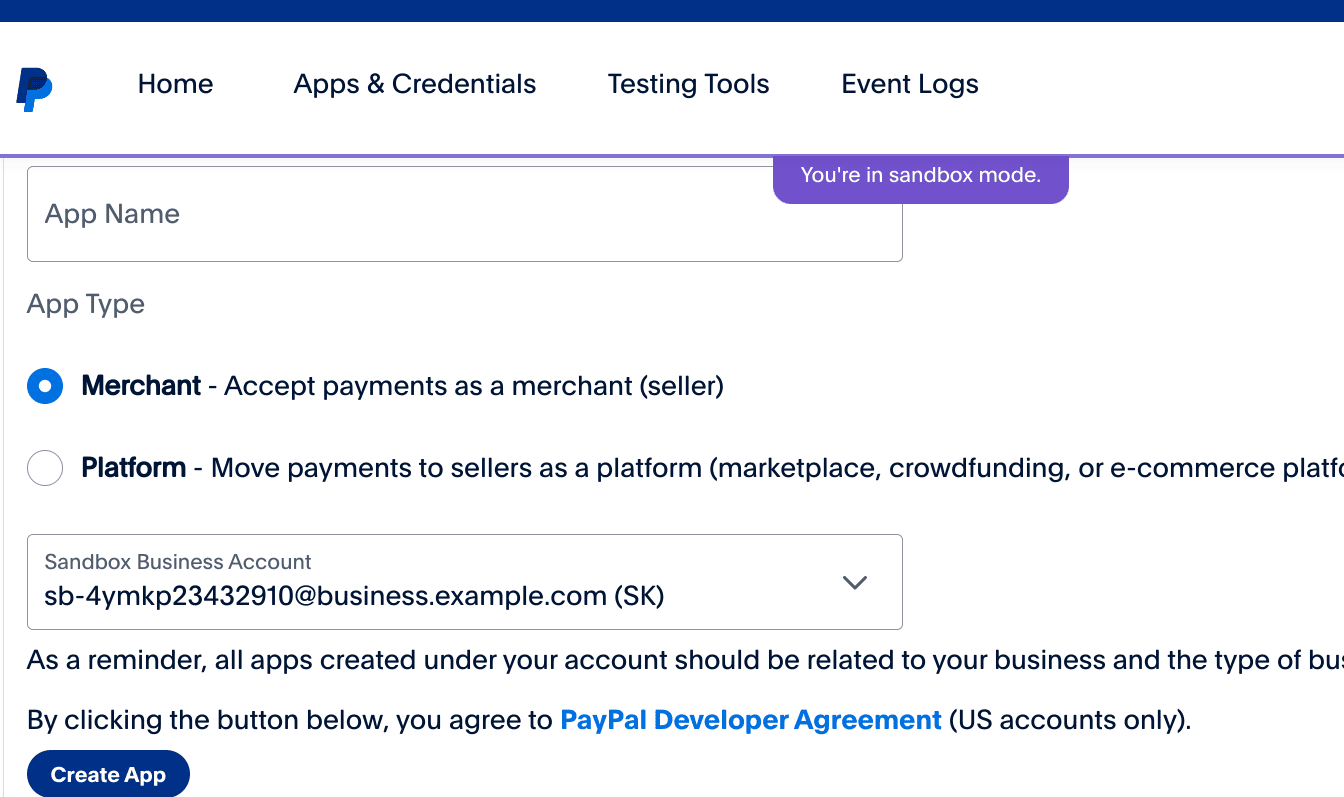The height and width of the screenshot is (797, 1344).
Task: Select the Platform app type radio button
Action: point(45,468)
